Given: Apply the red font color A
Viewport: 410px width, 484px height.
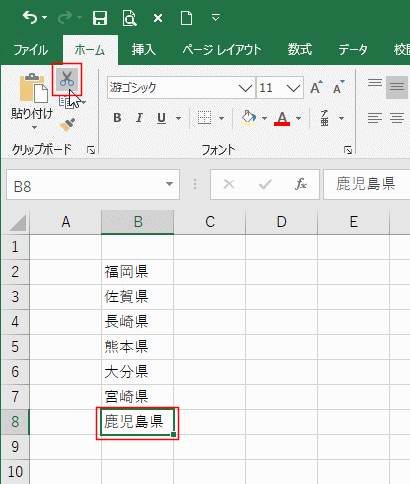Looking at the screenshot, I should [x=282, y=118].
